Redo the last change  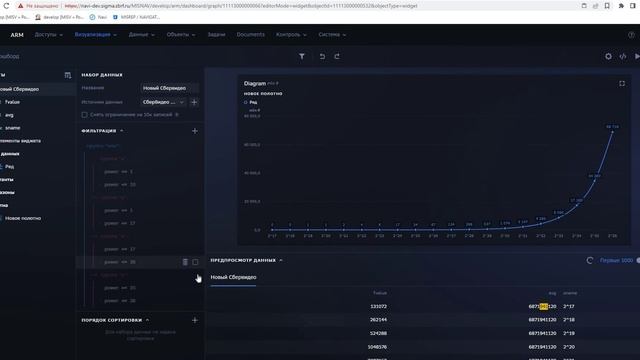tap(337, 56)
